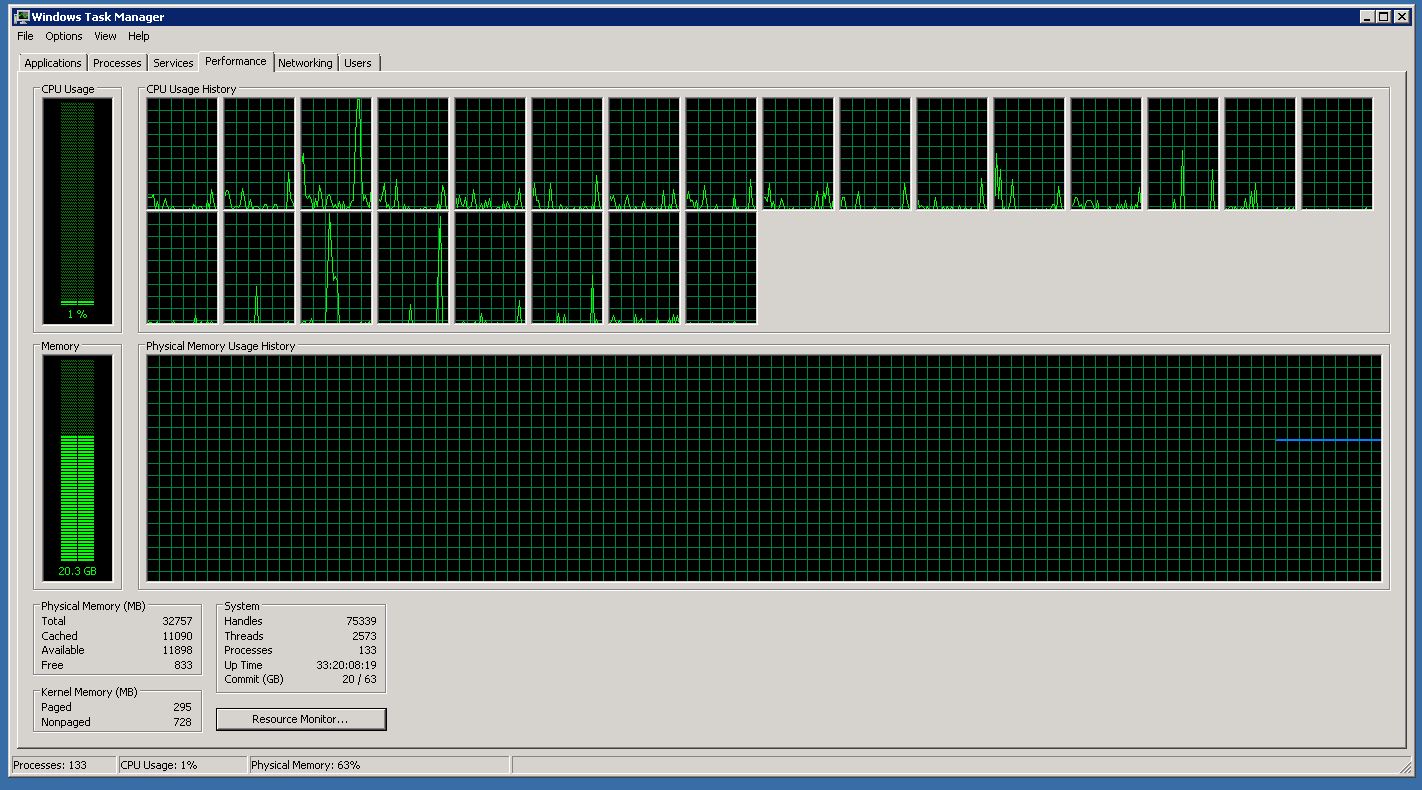Click the 'Nonpaged' label under Kernel Memory
This screenshot has height=790, width=1422.
click(66, 722)
